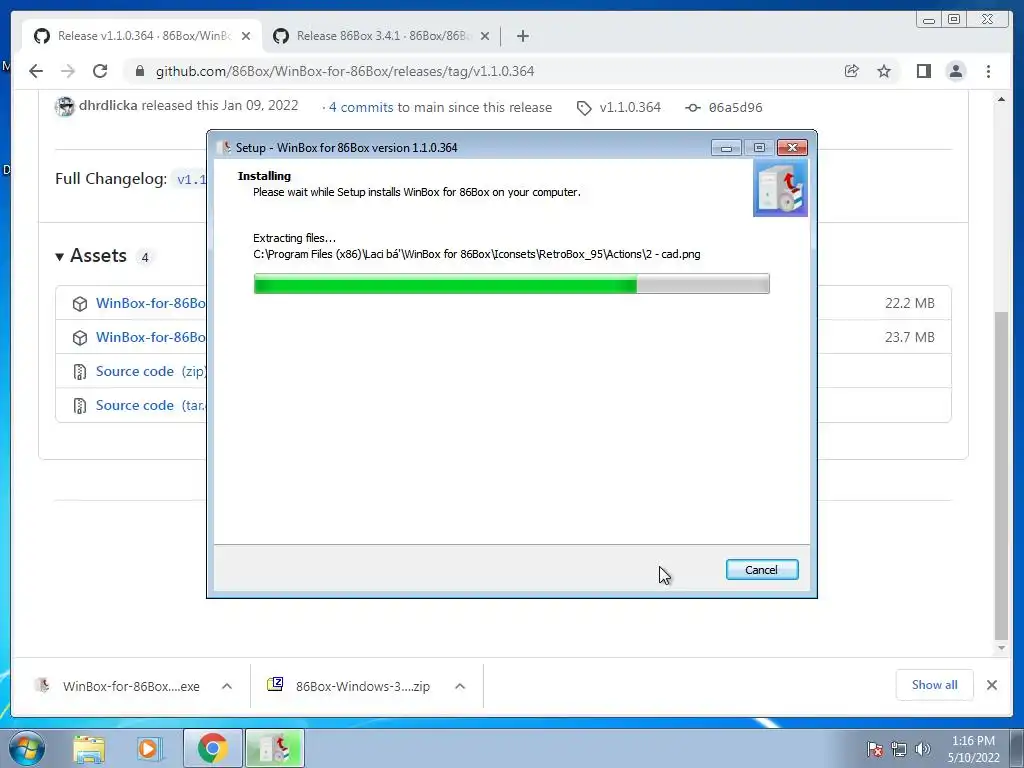Click the browser forward arrow

point(68,71)
